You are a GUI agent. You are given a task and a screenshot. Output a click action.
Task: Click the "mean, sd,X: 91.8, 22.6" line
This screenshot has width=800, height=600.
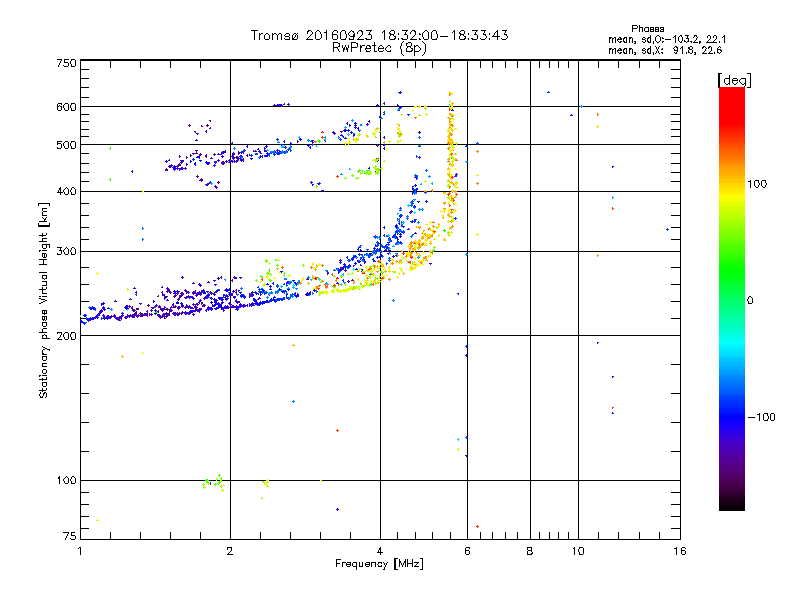coord(665,50)
